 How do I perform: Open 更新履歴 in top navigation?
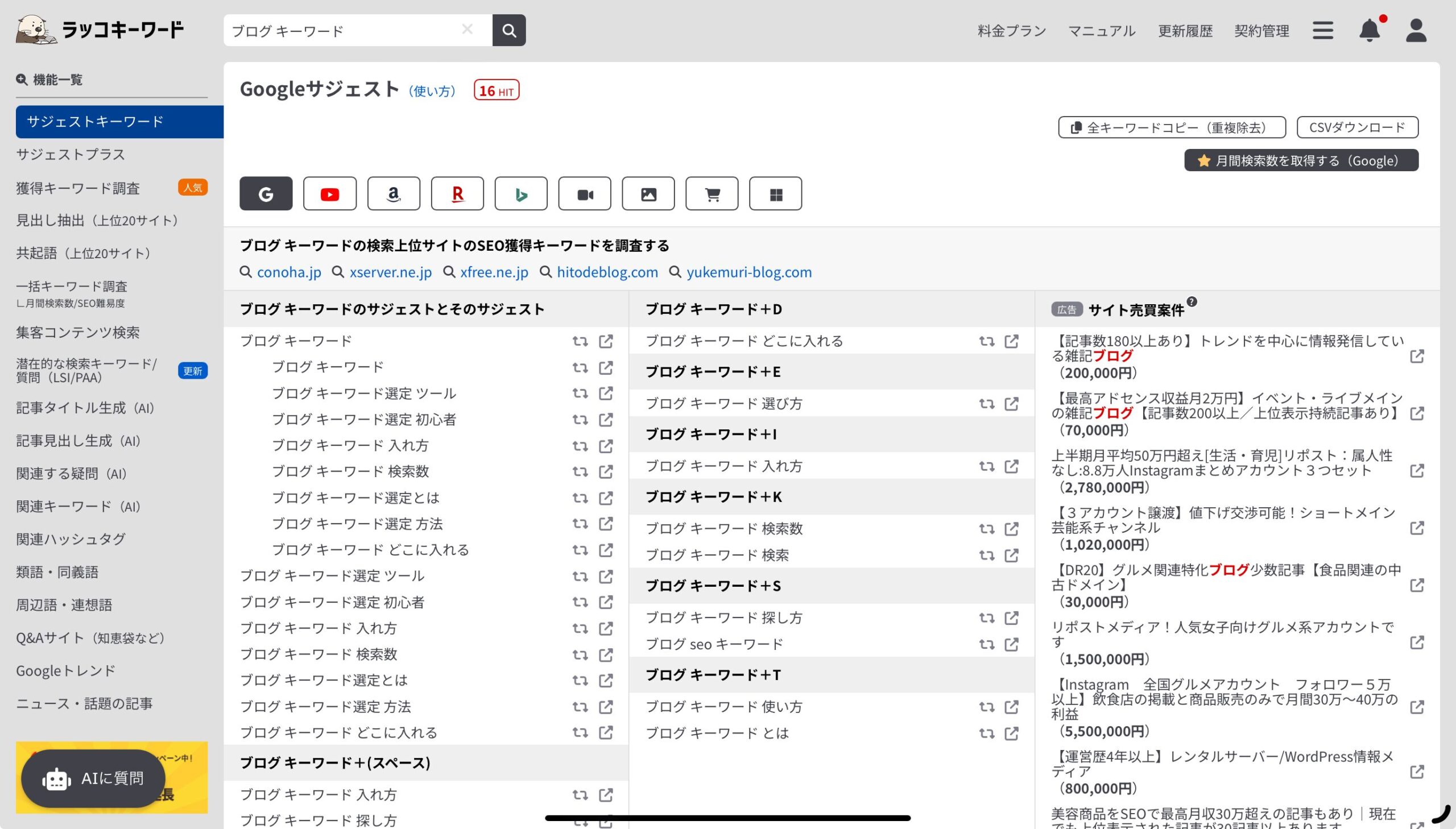(x=1185, y=30)
